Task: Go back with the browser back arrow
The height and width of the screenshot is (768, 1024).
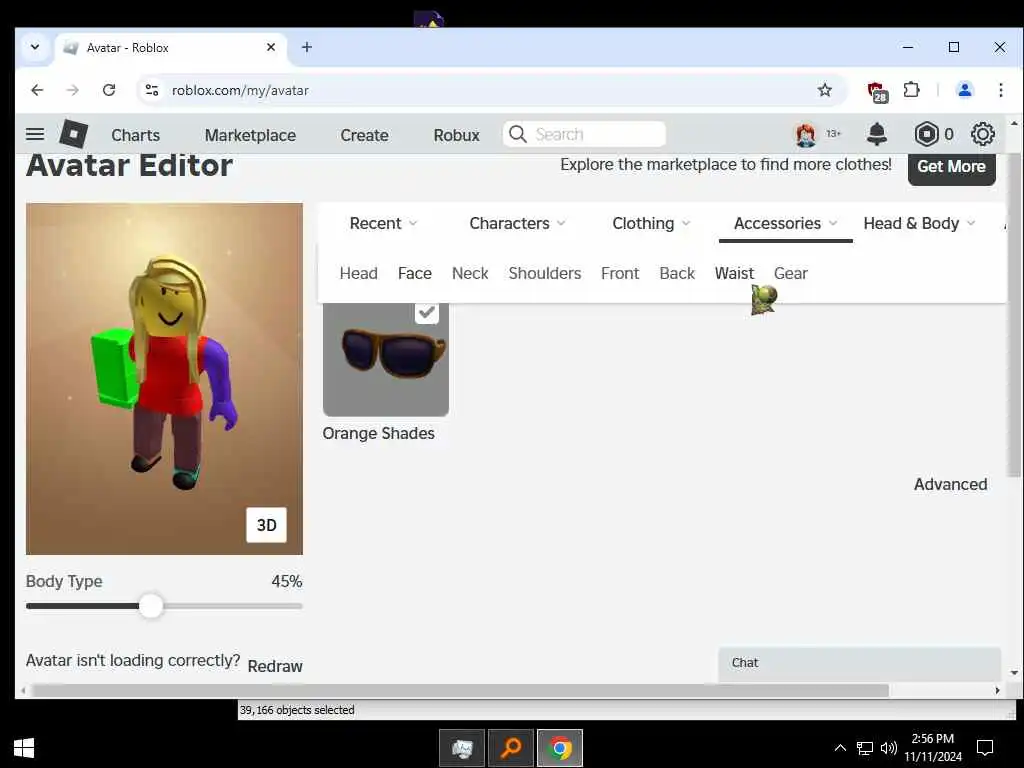Action: pyautogui.click(x=37, y=90)
